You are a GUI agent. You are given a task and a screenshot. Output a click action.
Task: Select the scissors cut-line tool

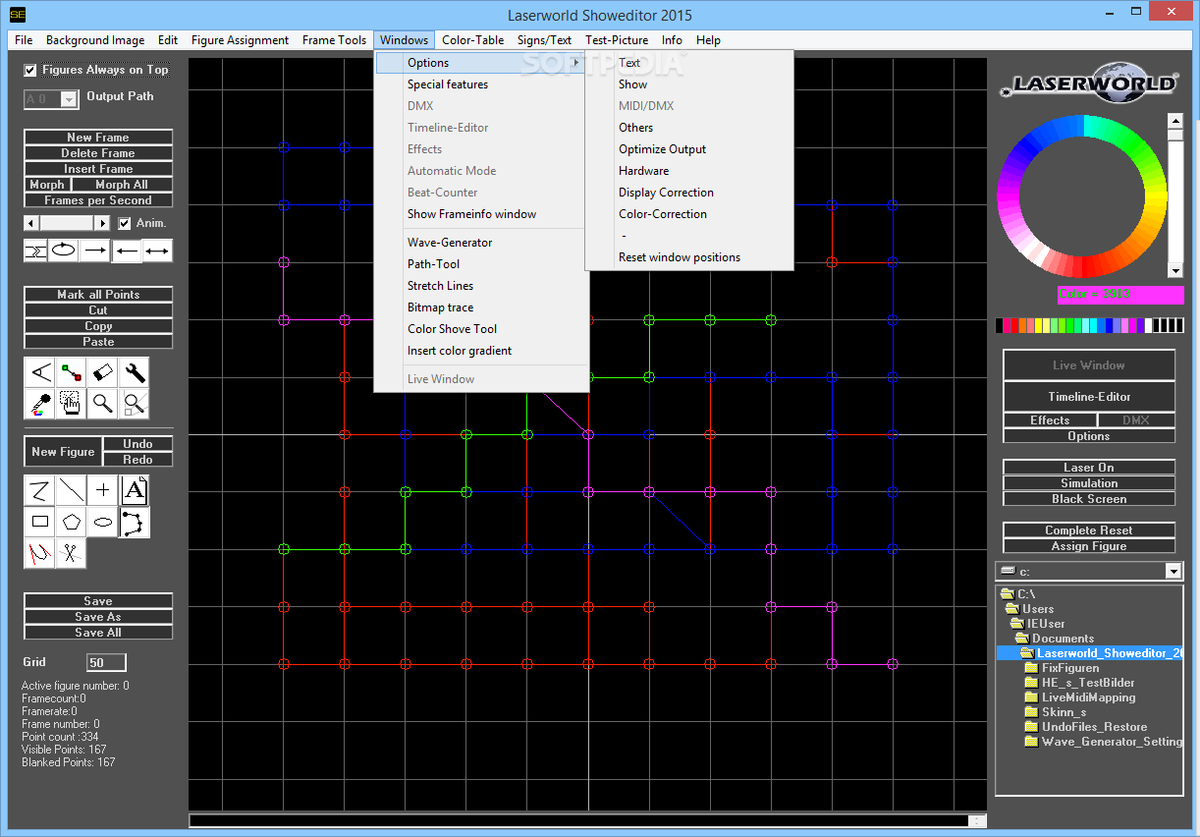tap(71, 553)
